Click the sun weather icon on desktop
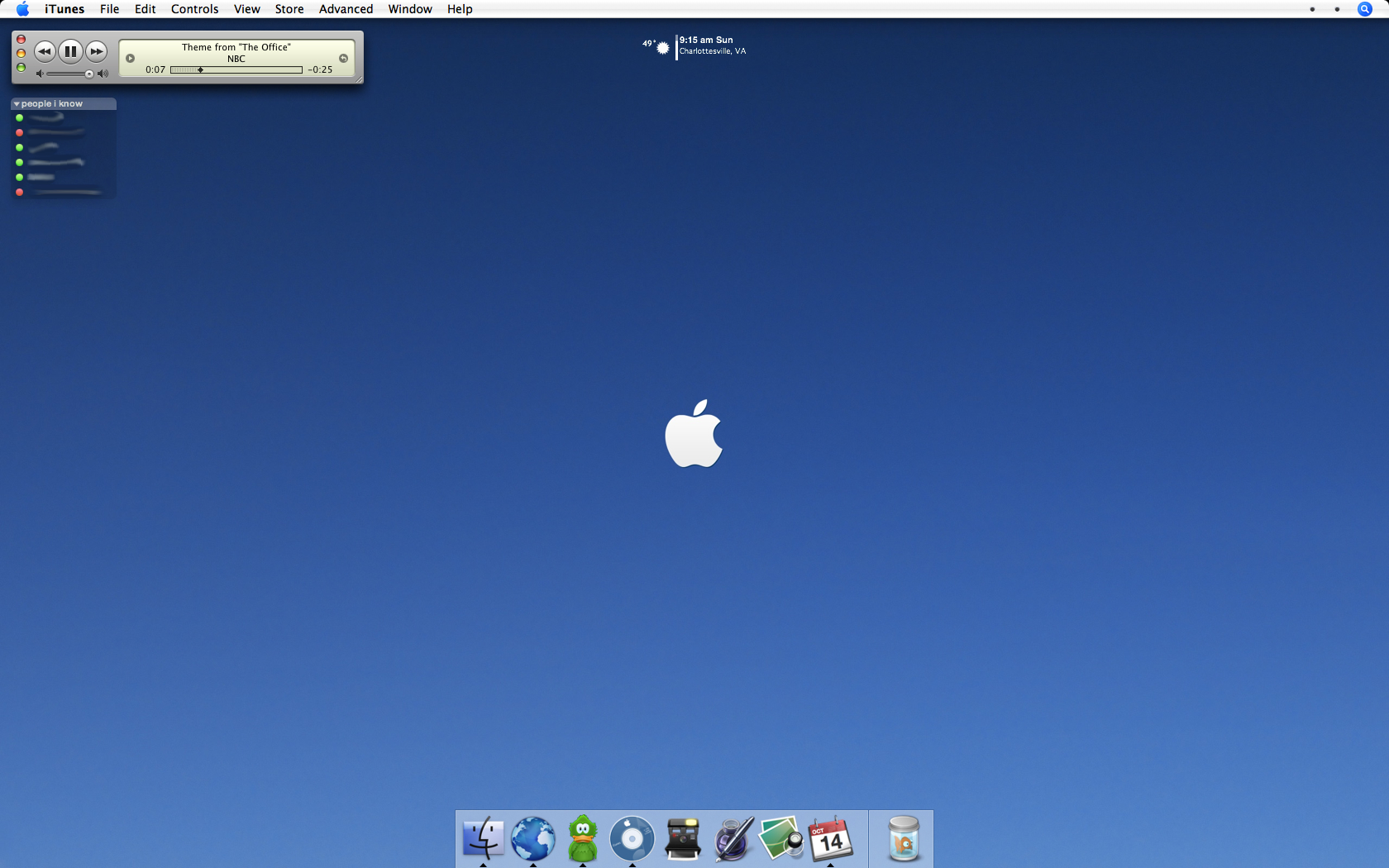Image resolution: width=1389 pixels, height=868 pixels. pyautogui.click(x=663, y=48)
